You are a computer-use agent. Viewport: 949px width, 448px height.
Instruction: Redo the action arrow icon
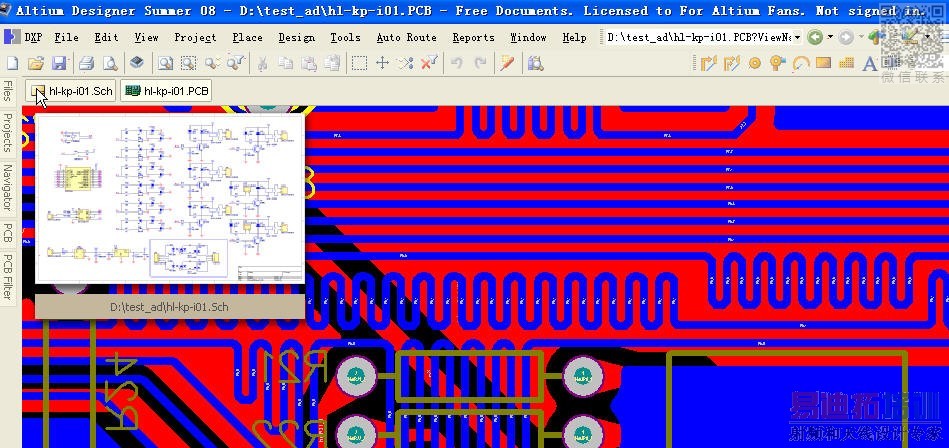pyautogui.click(x=480, y=63)
